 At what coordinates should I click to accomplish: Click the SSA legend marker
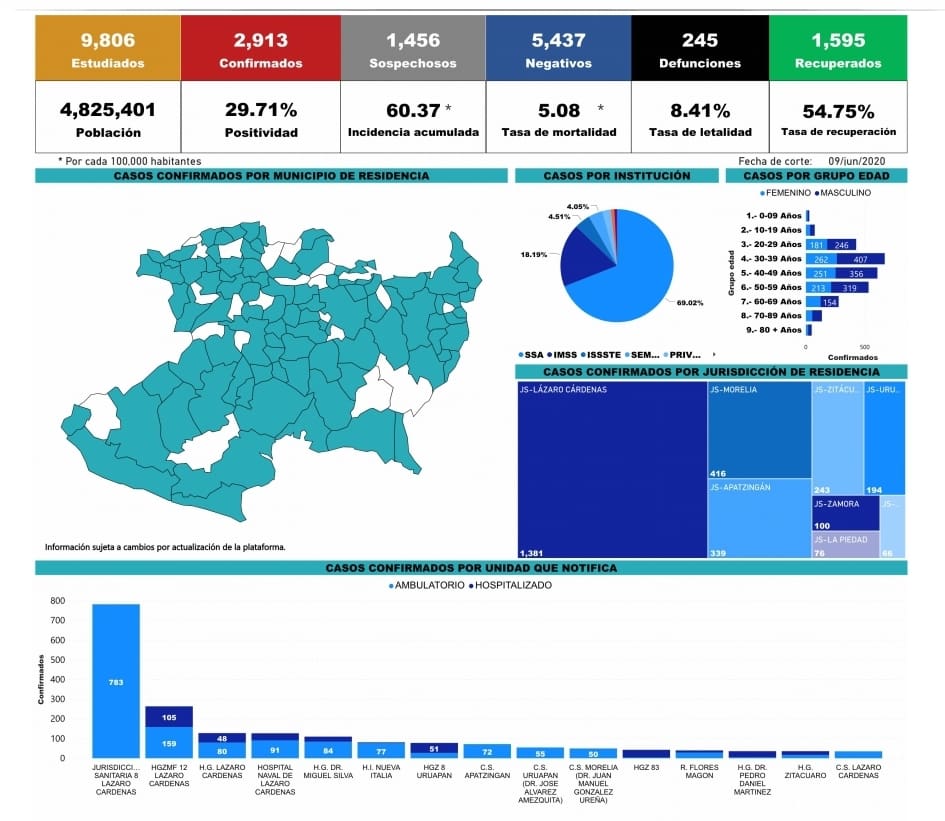[522, 355]
